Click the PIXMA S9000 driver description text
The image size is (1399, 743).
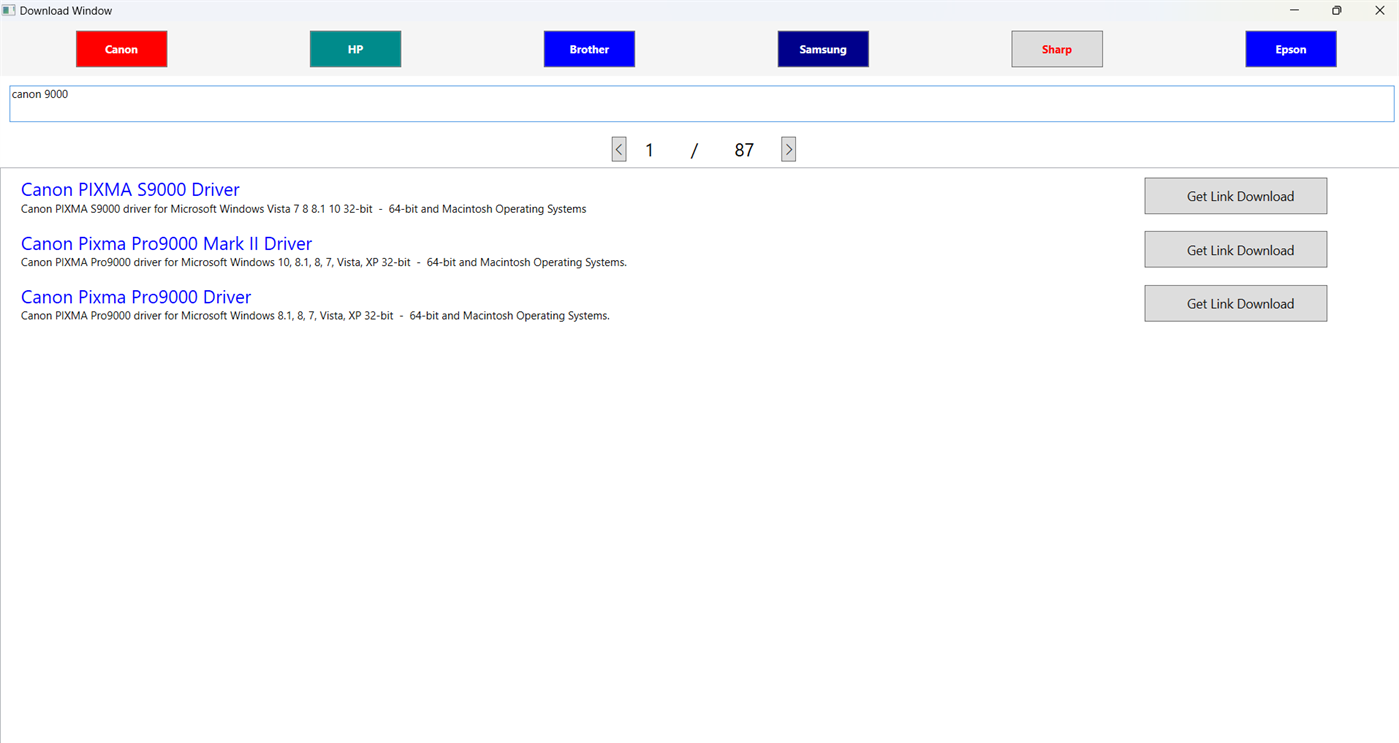(303, 209)
